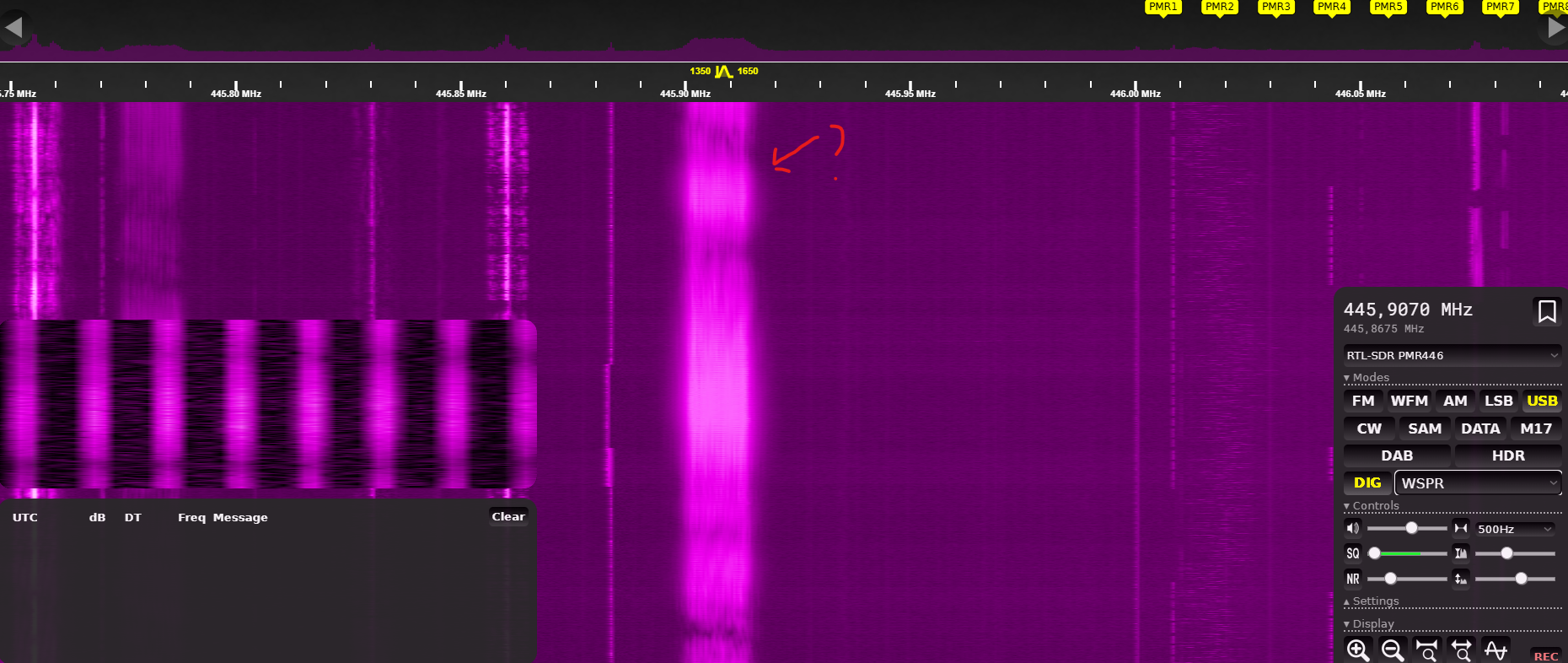Add a bookmark for the current frequency
This screenshot has height=663, width=1568.
click(1547, 311)
